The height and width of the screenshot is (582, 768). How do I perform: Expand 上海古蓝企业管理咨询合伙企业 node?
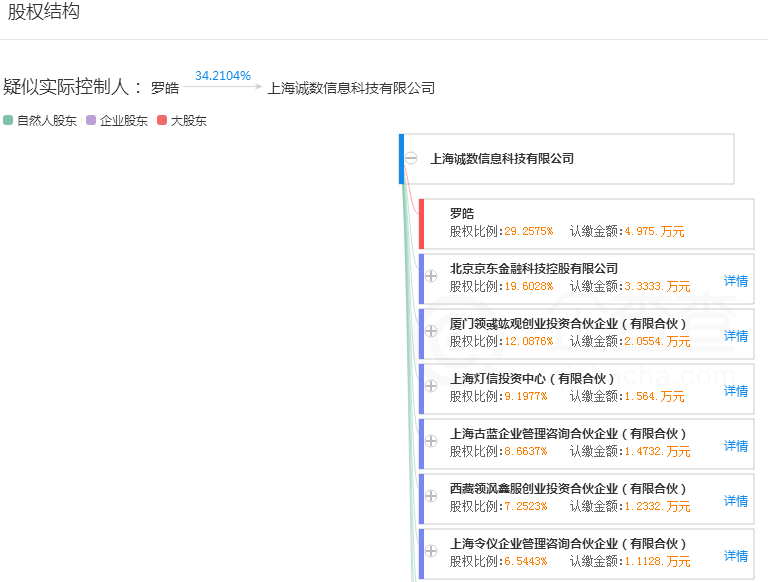(x=431, y=441)
